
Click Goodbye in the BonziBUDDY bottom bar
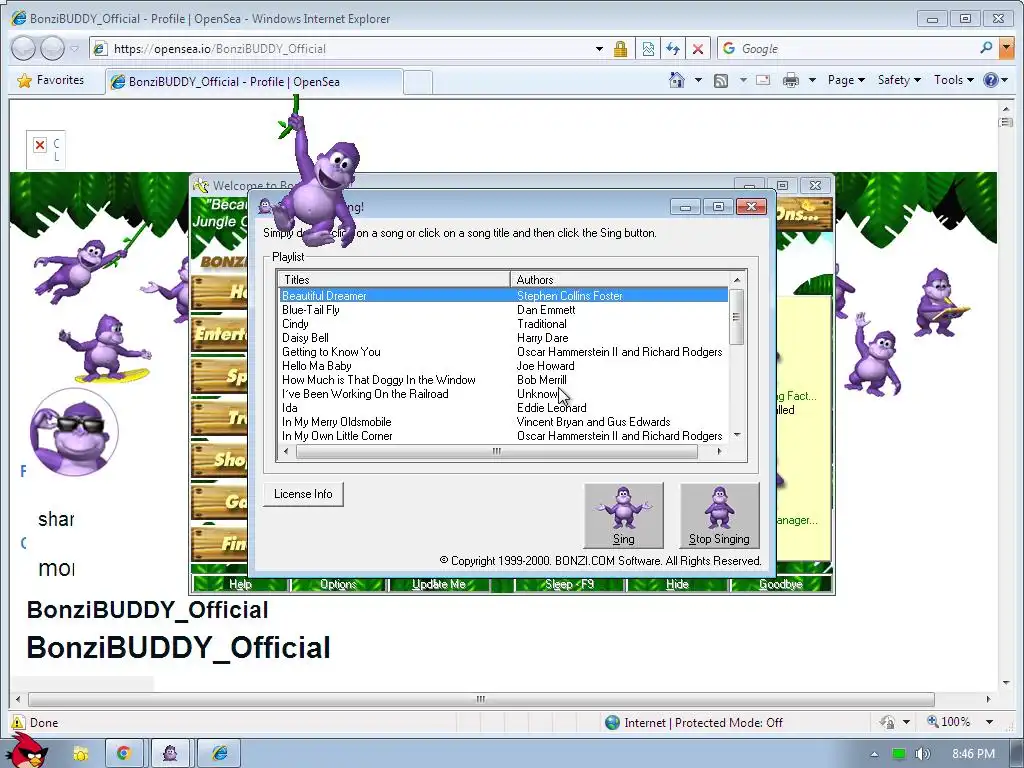[780, 584]
